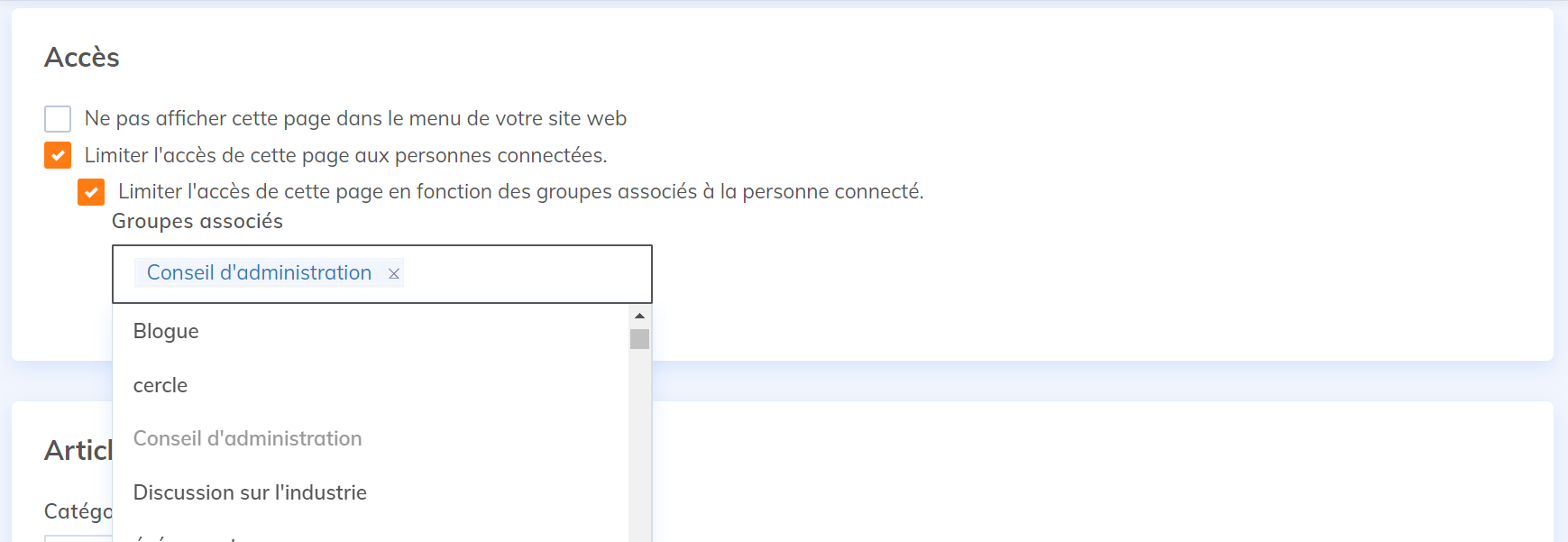The width and height of the screenshot is (1568, 542).
Task: Click label 'Limiter l'accès… en fonction des groupes'
Action: [520, 191]
